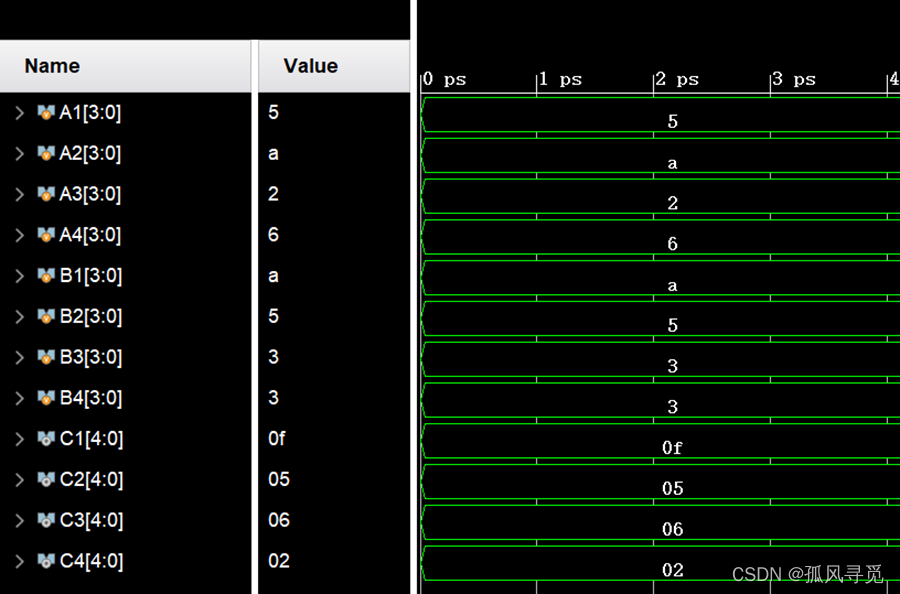The image size is (900, 594).
Task: Click value 2 in the A3 row
Action: pos(273,194)
